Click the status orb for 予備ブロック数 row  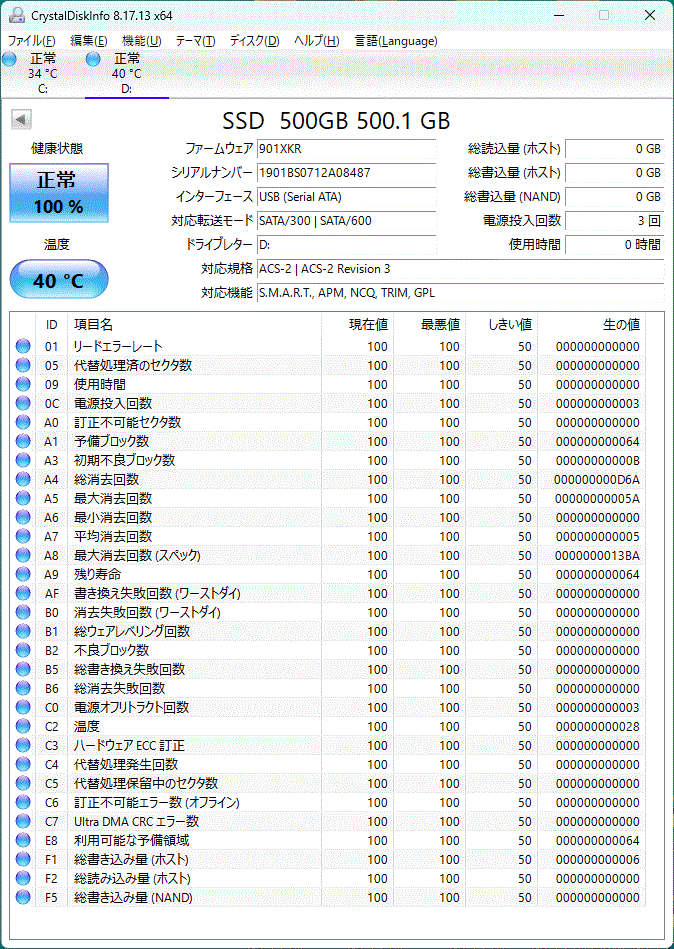[x=23, y=441]
